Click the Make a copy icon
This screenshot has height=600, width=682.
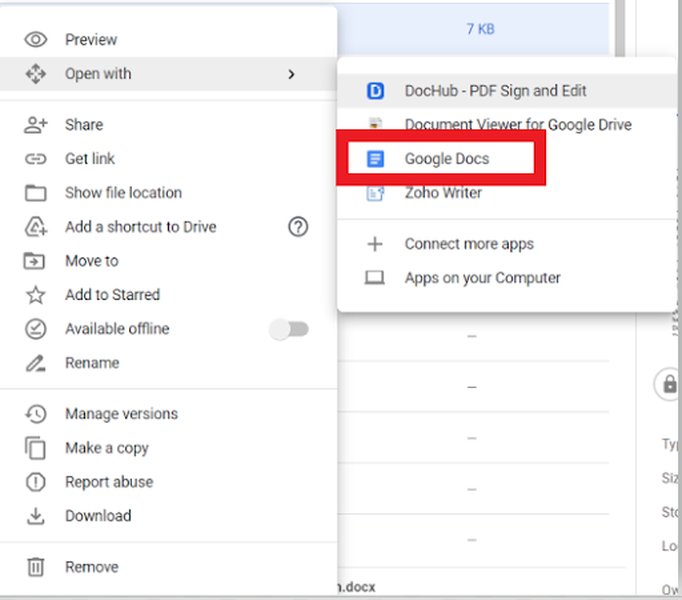(x=36, y=448)
